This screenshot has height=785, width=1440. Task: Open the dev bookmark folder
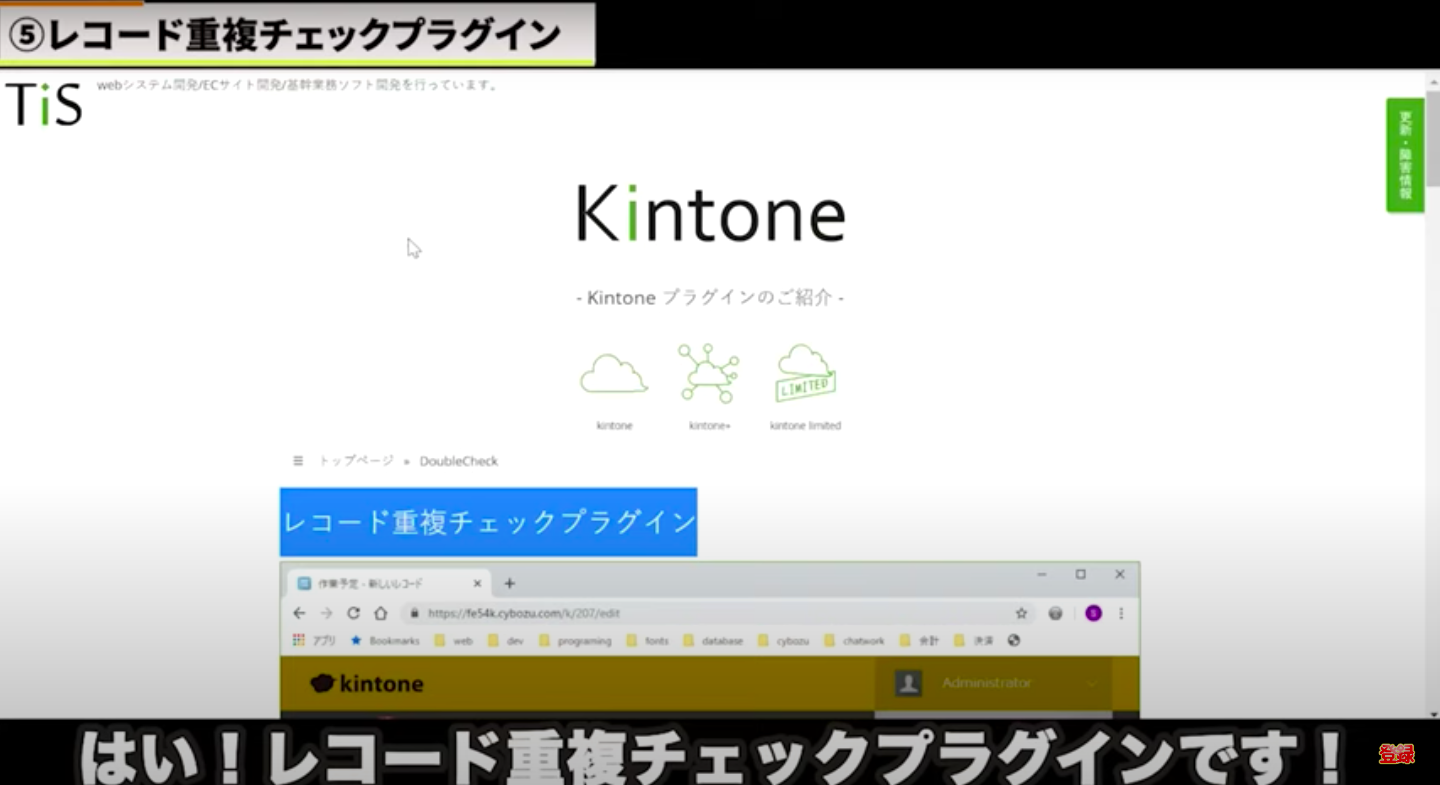pyautogui.click(x=506, y=641)
